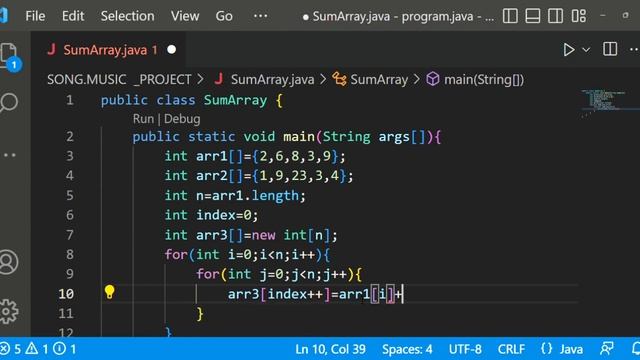Toggle the secondary side bar layout icon
Image resolution: width=640 pixels, height=360 pixels.
tap(555, 16)
